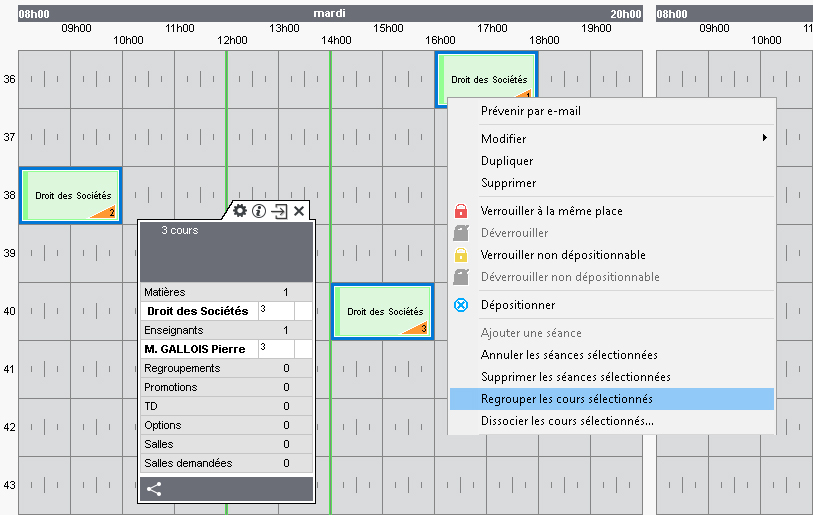Click the 12h00 time label in mardi header
813x516 pixels.
tap(232, 40)
